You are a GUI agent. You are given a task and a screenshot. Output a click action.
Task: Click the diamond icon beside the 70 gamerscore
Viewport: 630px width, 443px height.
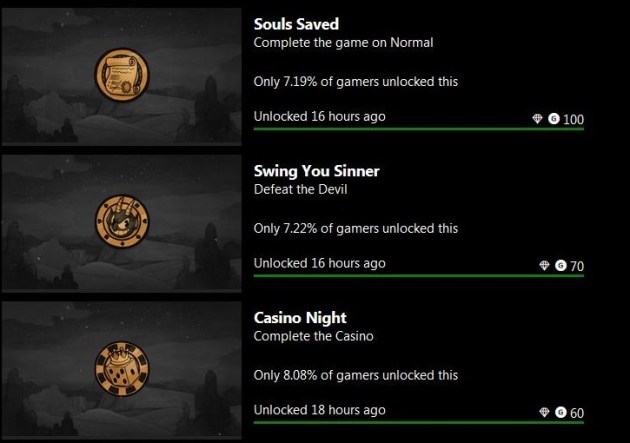click(545, 266)
